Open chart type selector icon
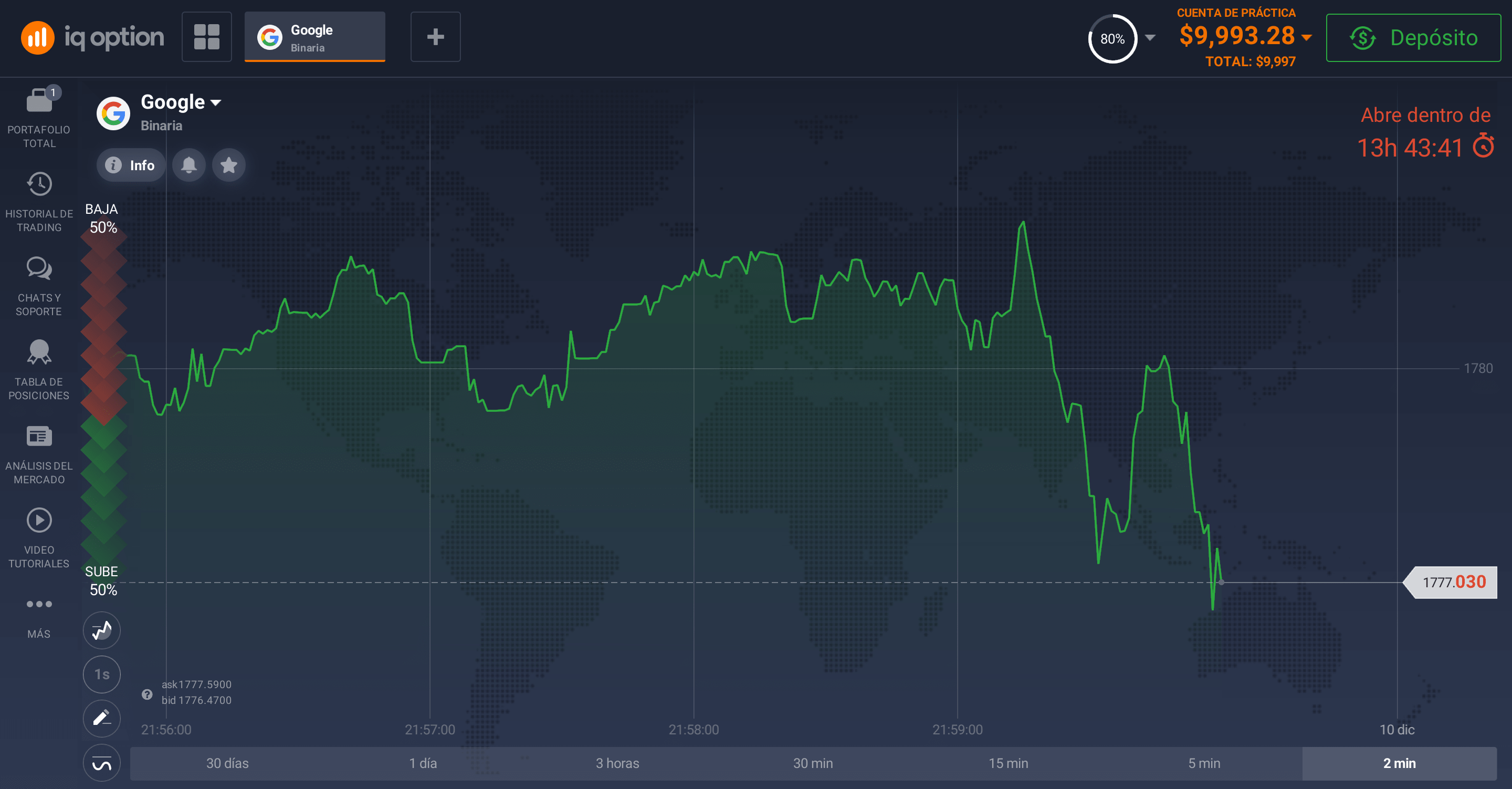Screen dimensions: 1512x789 coord(101,630)
